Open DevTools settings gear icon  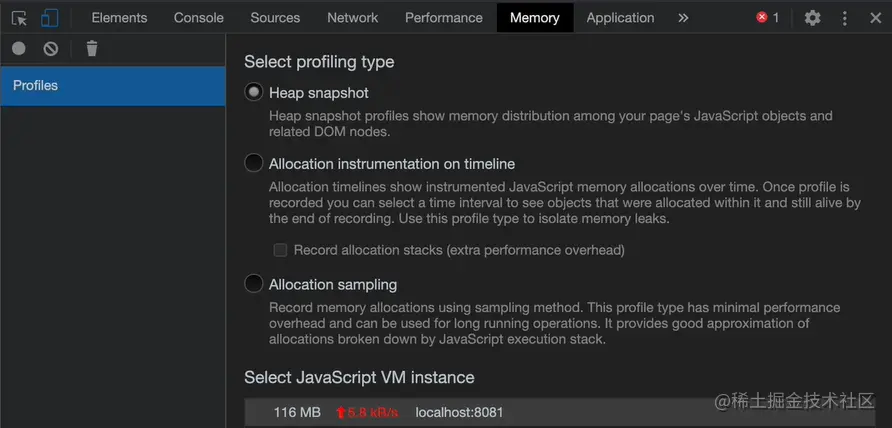coord(812,18)
